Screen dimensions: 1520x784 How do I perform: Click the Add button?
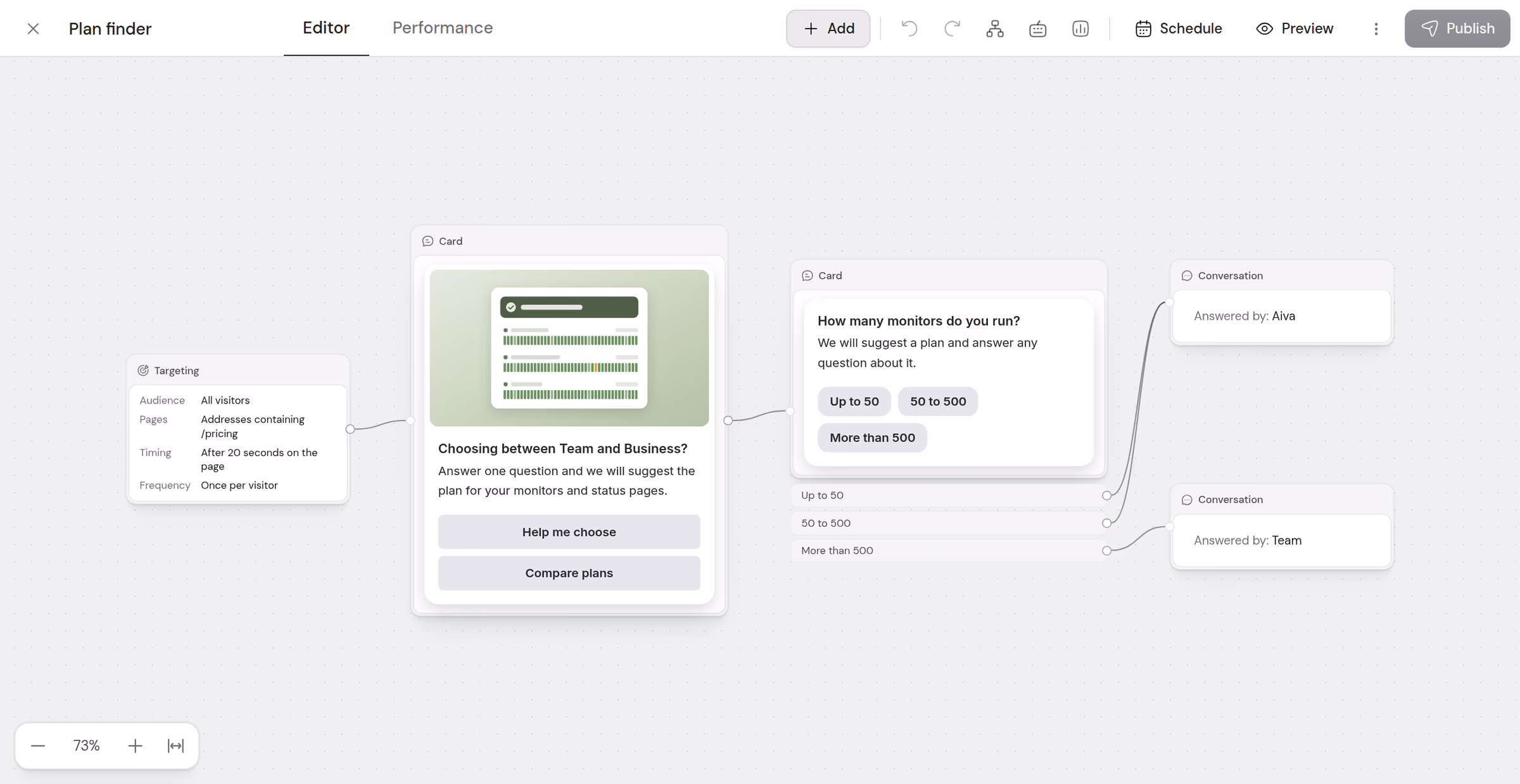tap(828, 28)
